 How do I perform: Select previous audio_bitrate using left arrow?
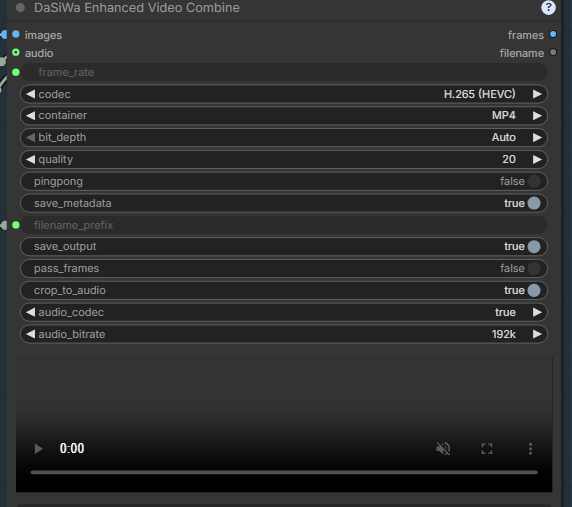(31, 334)
